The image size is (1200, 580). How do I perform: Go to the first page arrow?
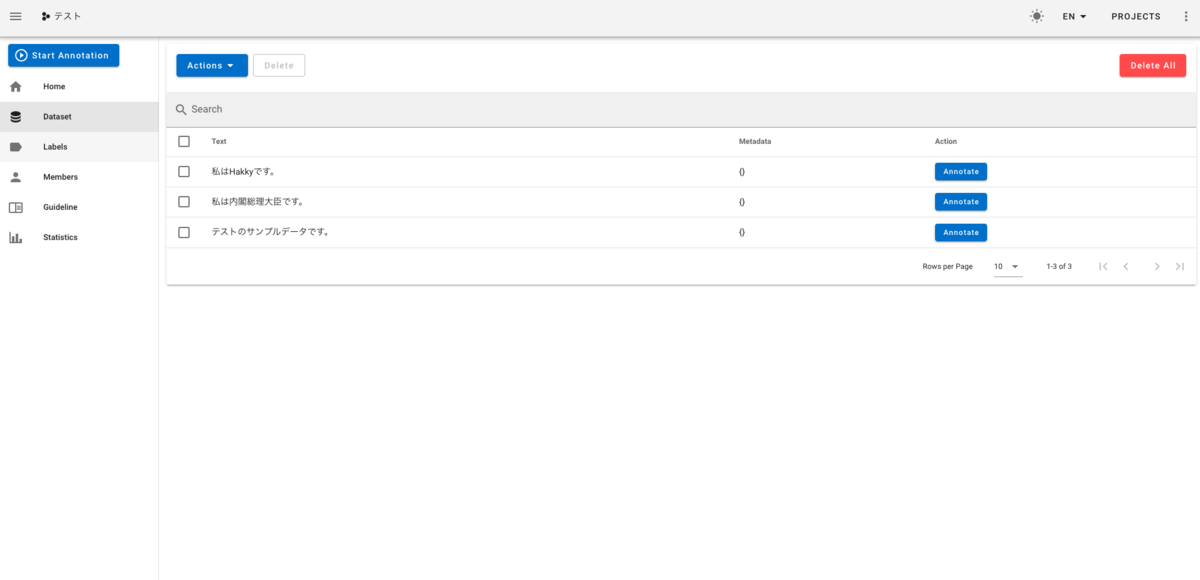pyautogui.click(x=1103, y=266)
